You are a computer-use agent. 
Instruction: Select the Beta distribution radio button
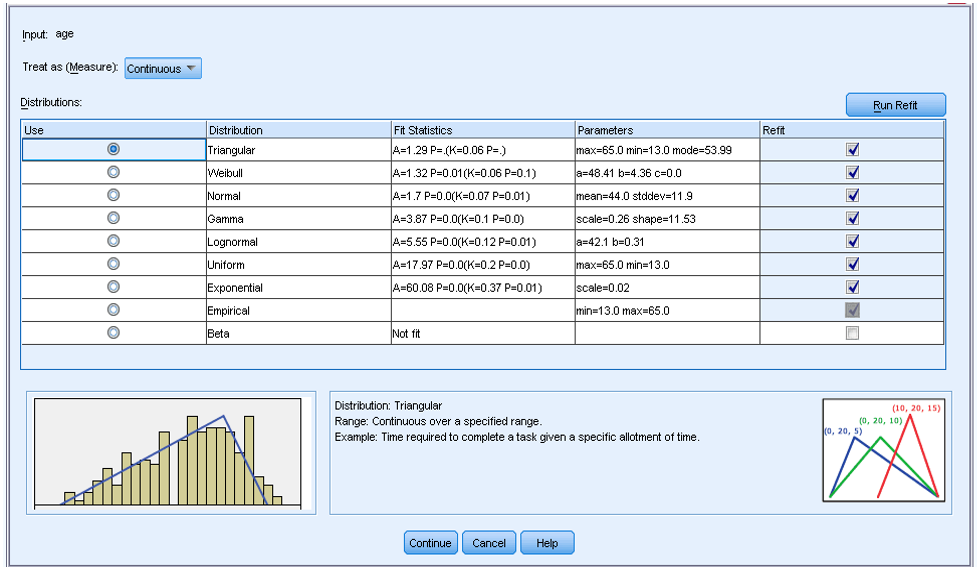point(113,333)
